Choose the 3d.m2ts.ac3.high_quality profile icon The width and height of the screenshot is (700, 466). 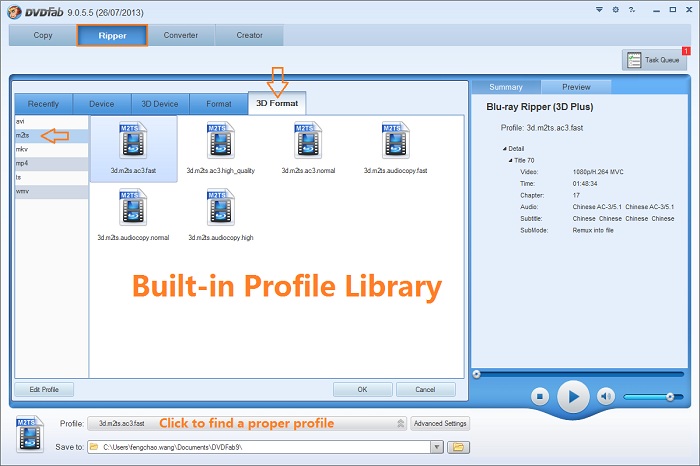tap(221, 141)
